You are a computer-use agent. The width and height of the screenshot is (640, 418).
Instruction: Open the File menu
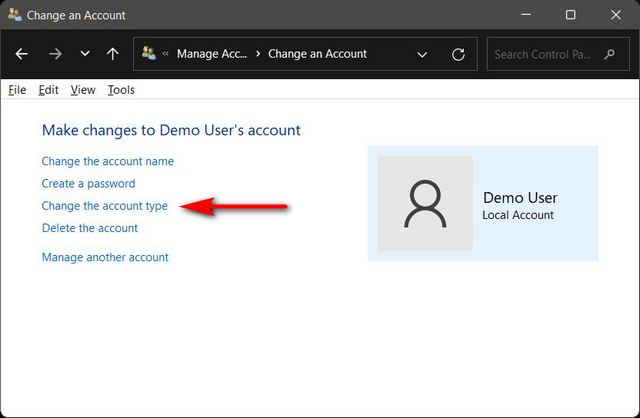tap(17, 90)
